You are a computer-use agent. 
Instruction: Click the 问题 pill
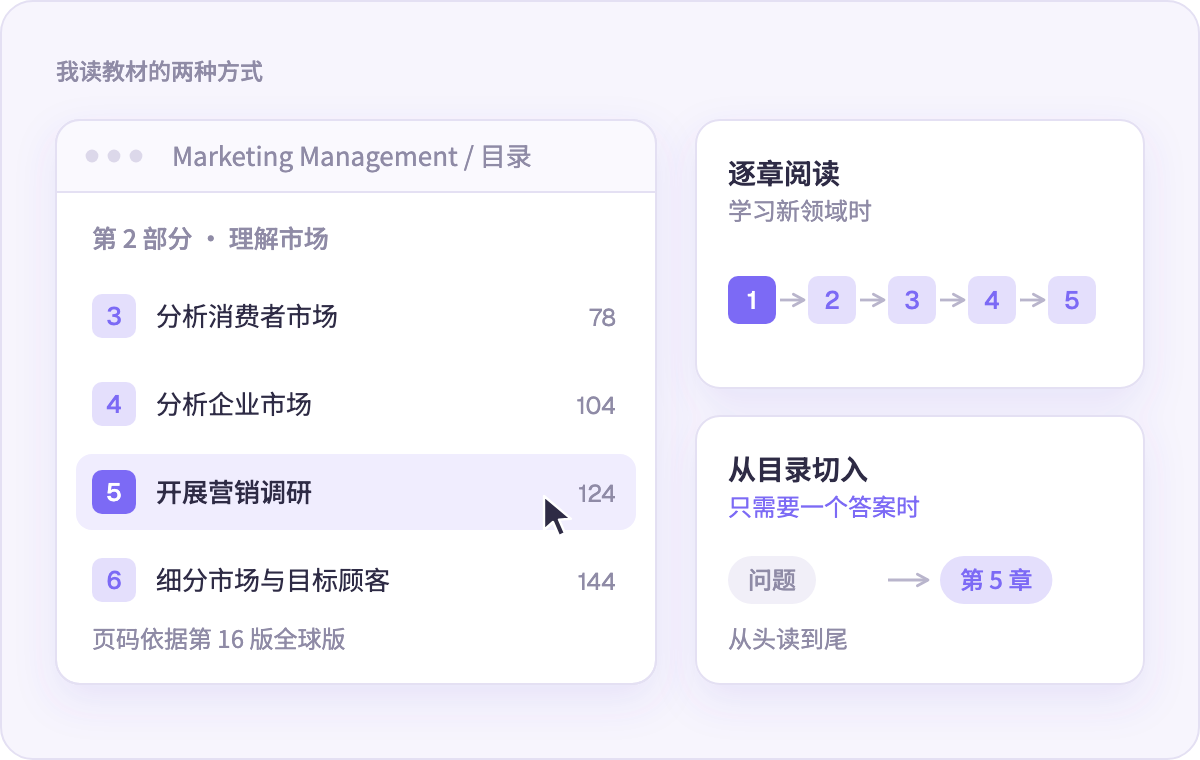(x=772, y=580)
